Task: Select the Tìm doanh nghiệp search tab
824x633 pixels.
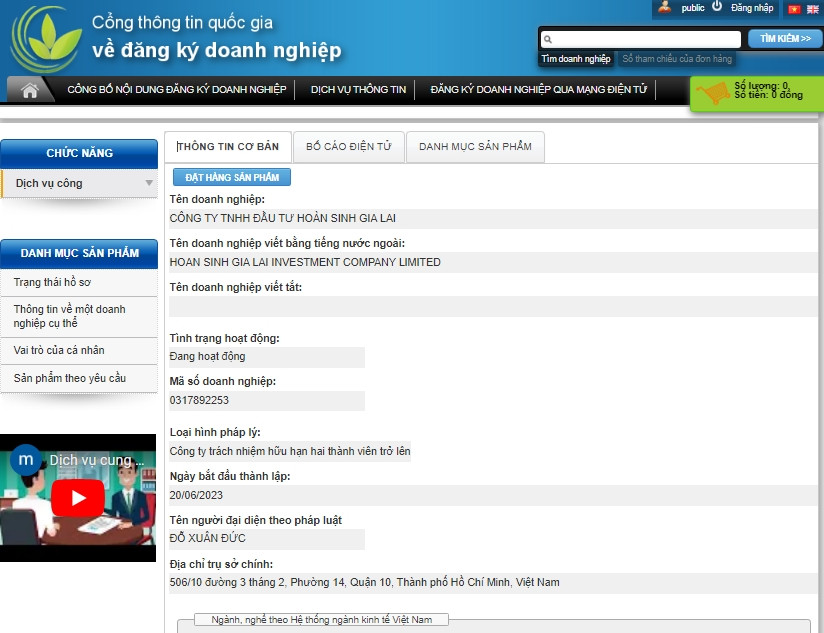Action: click(x=576, y=59)
